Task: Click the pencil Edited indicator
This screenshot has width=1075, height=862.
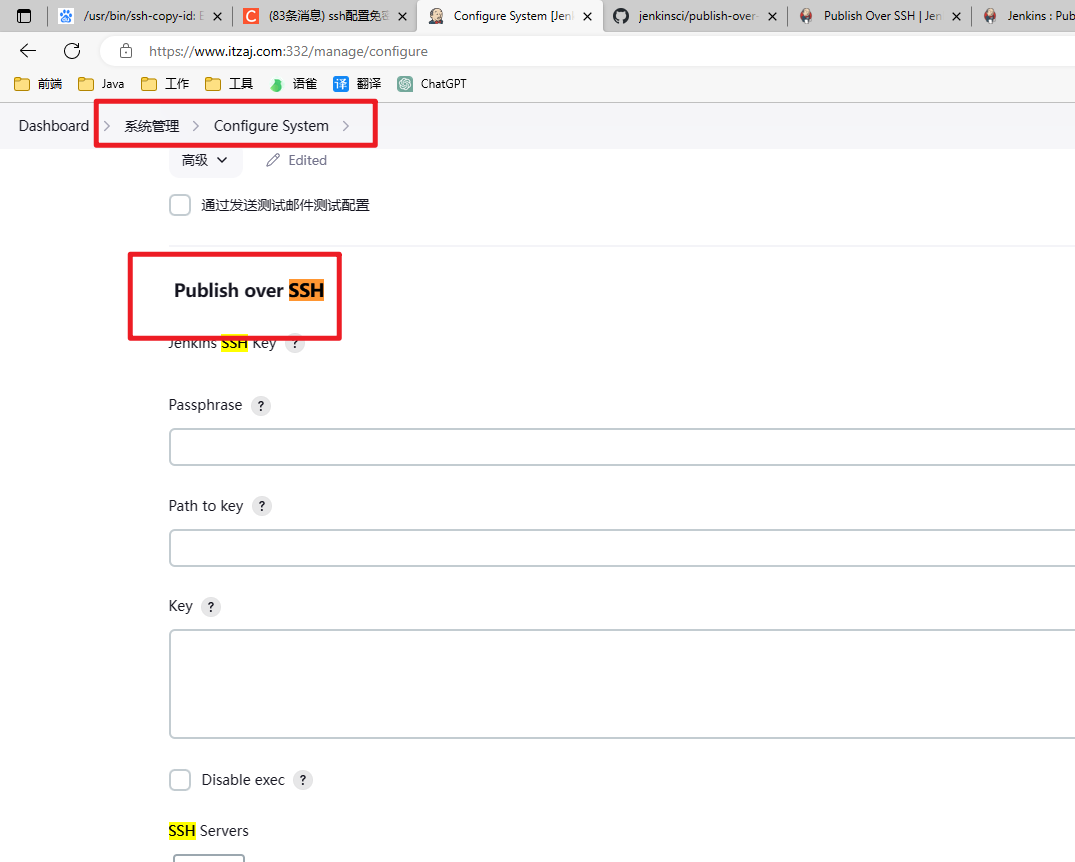Action: coord(297,160)
